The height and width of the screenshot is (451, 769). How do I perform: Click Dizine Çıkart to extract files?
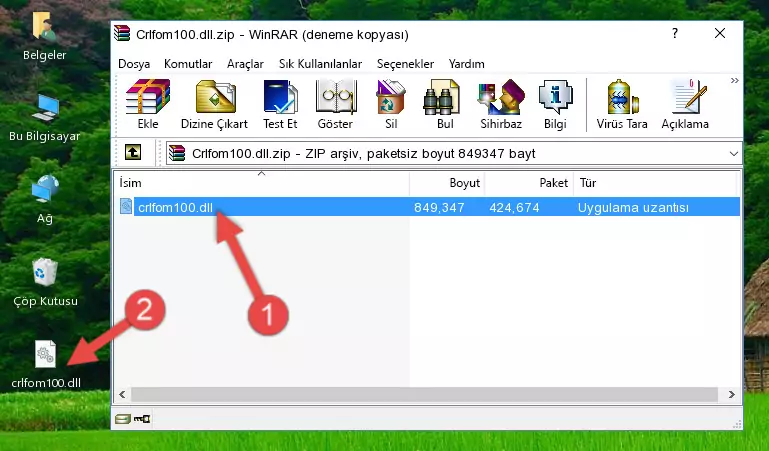[214, 104]
